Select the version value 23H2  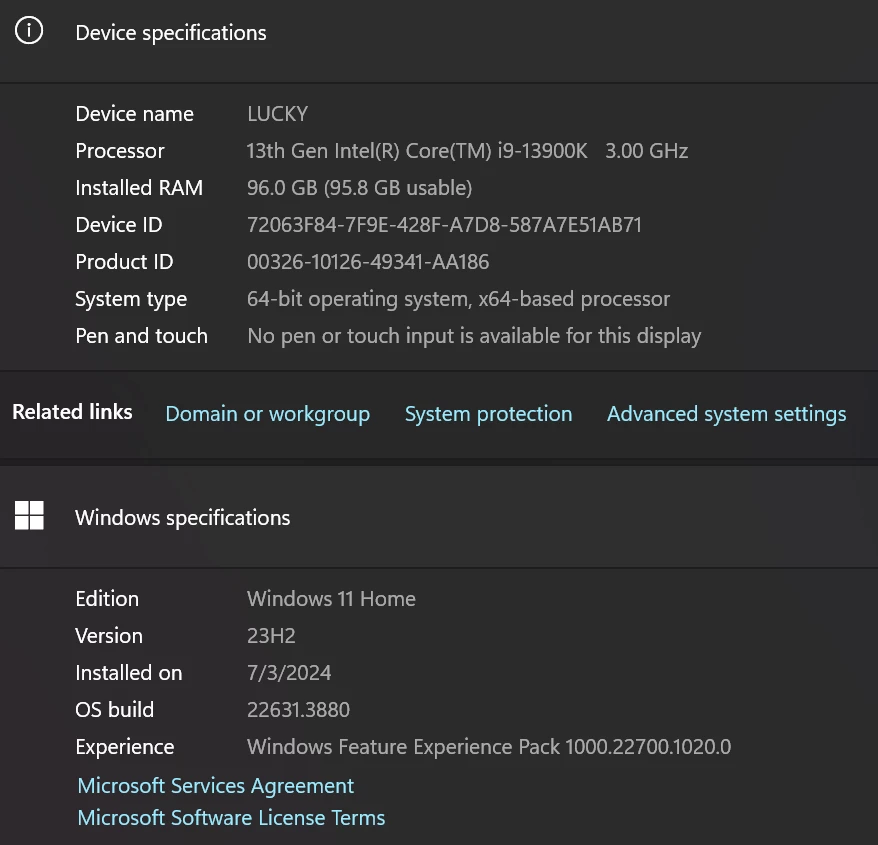pos(271,636)
